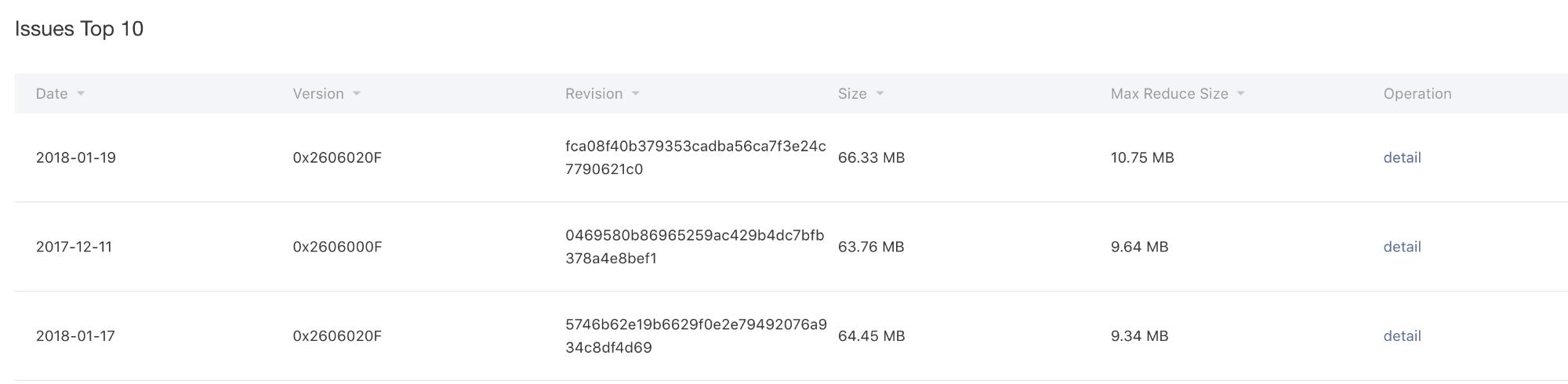The image size is (1568, 384).
Task: Open detail for the 2018-01-19 issue
Action: (x=1402, y=158)
